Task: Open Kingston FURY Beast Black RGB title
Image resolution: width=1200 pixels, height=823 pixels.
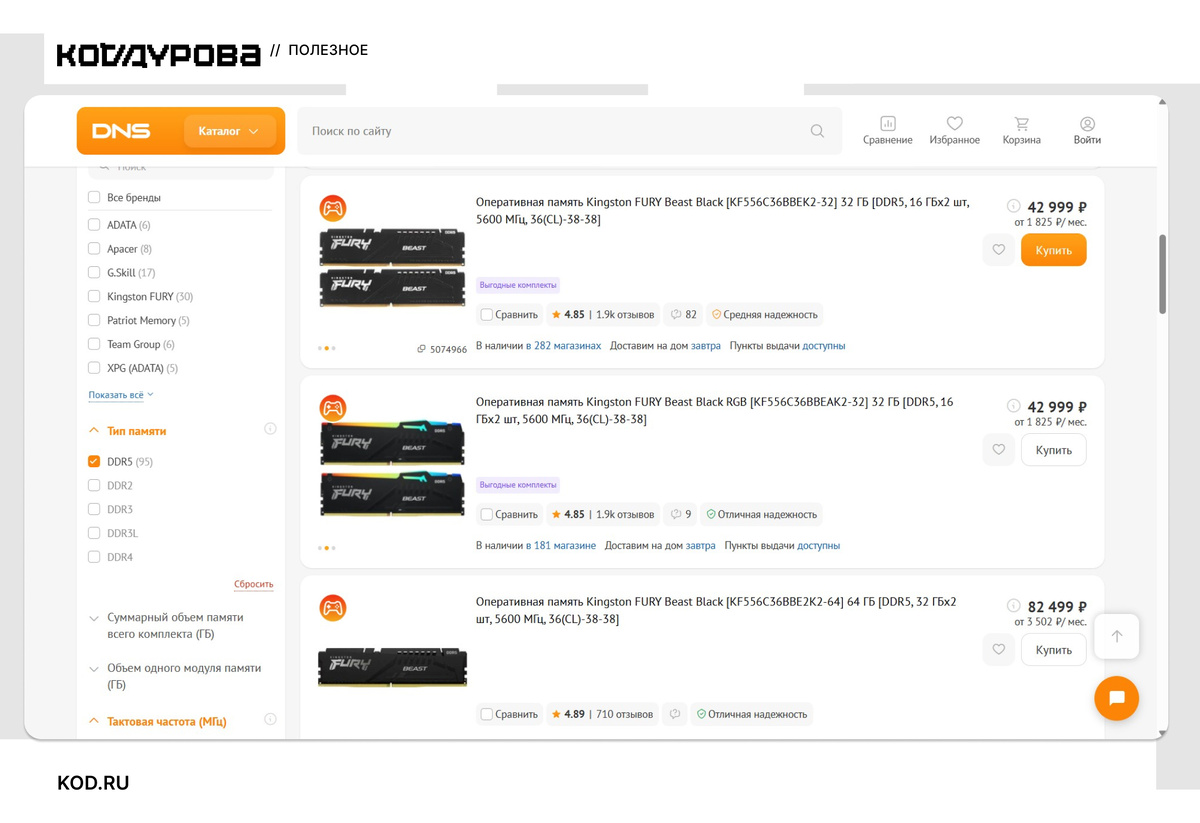Action: 714,410
